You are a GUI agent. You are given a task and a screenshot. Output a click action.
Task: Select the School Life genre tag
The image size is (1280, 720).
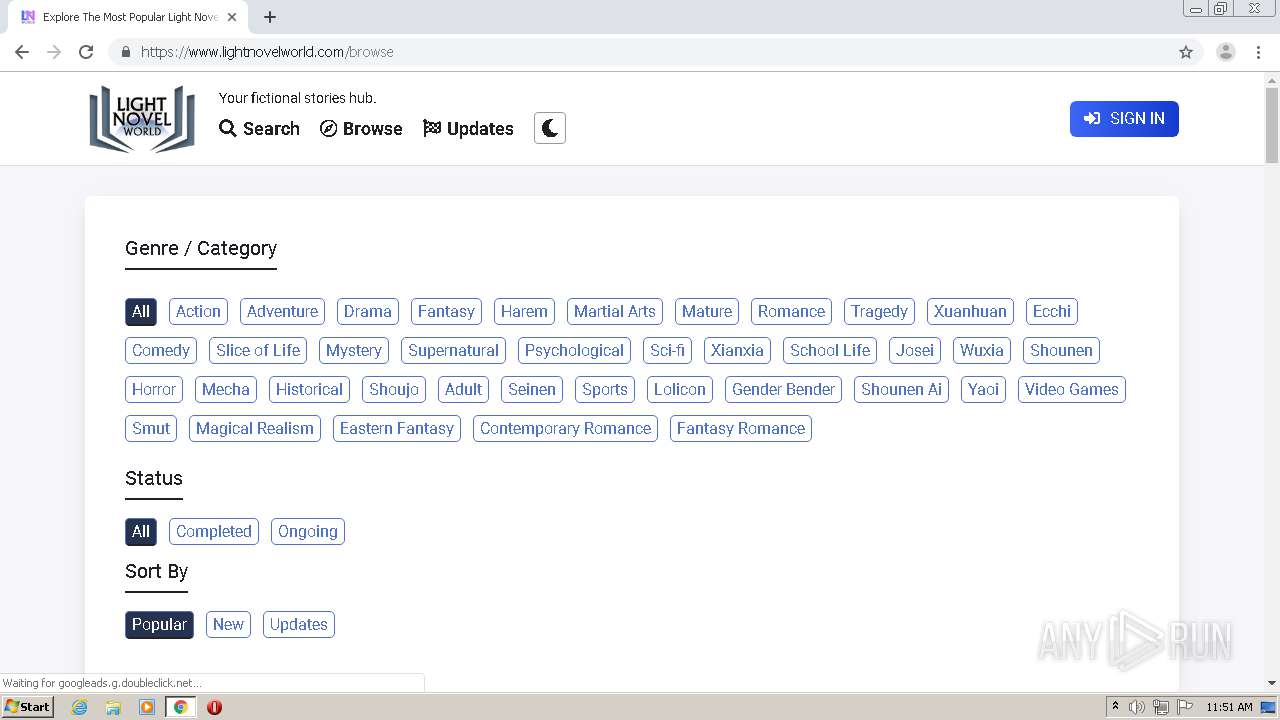pyautogui.click(x=830, y=350)
